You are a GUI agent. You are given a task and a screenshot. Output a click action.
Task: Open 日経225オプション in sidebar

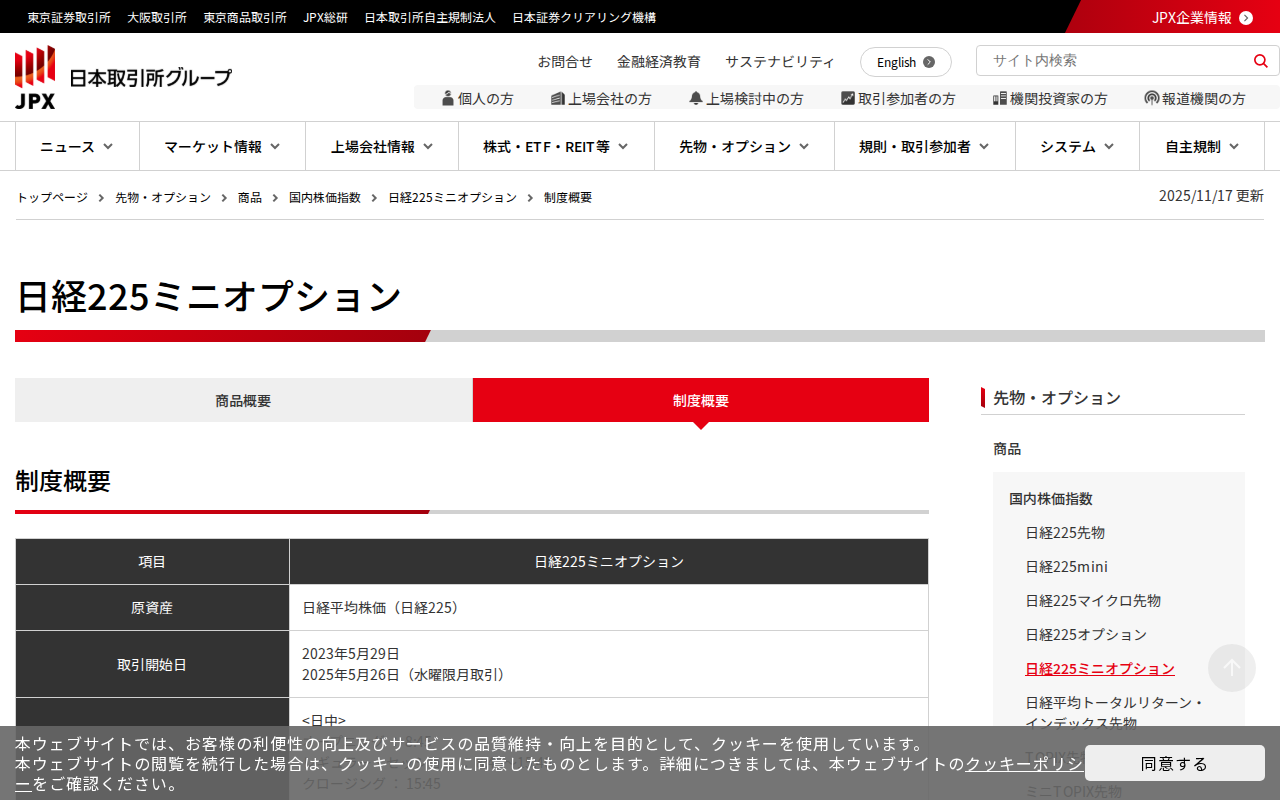1086,634
